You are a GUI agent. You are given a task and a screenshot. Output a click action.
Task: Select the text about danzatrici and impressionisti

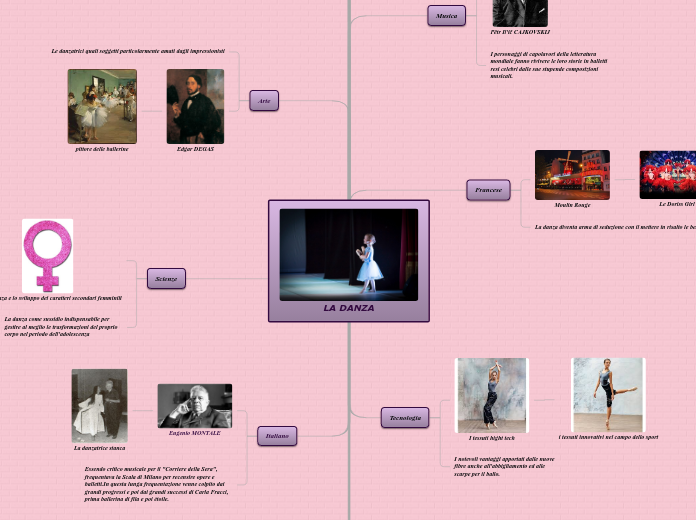(x=138, y=51)
